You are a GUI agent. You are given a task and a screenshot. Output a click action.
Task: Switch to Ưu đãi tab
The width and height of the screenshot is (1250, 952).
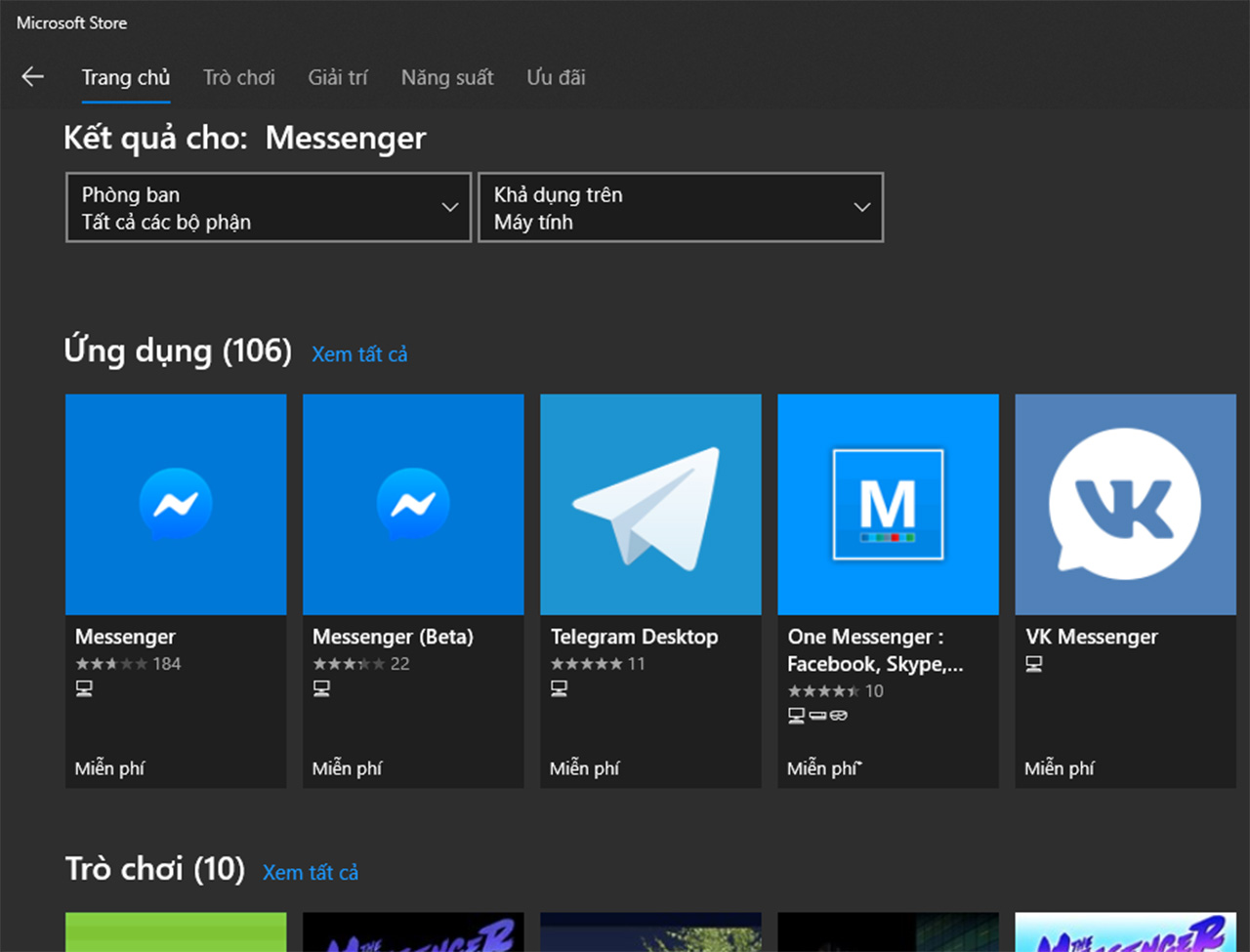click(556, 78)
